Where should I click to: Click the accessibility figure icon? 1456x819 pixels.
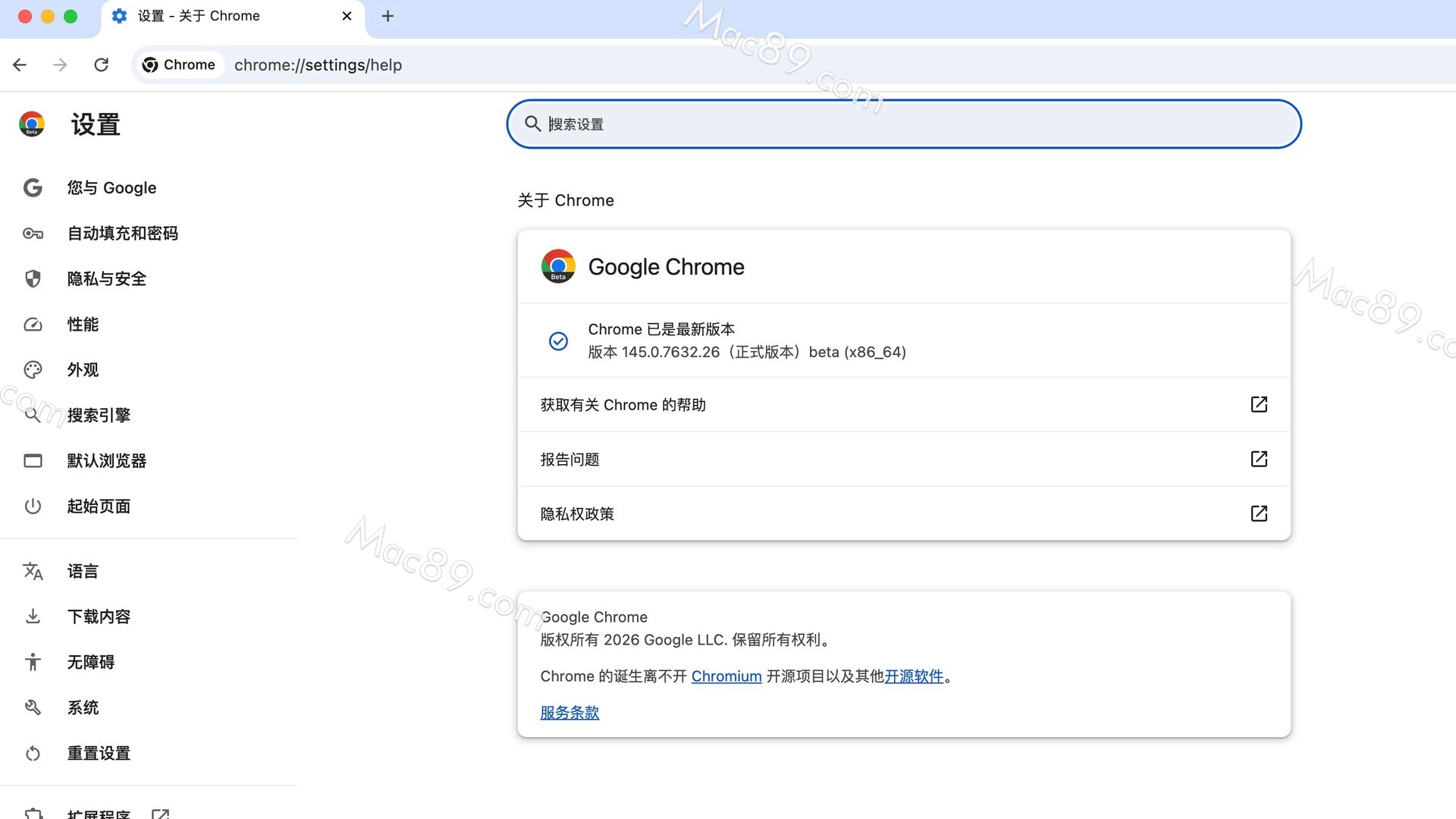pos(33,662)
